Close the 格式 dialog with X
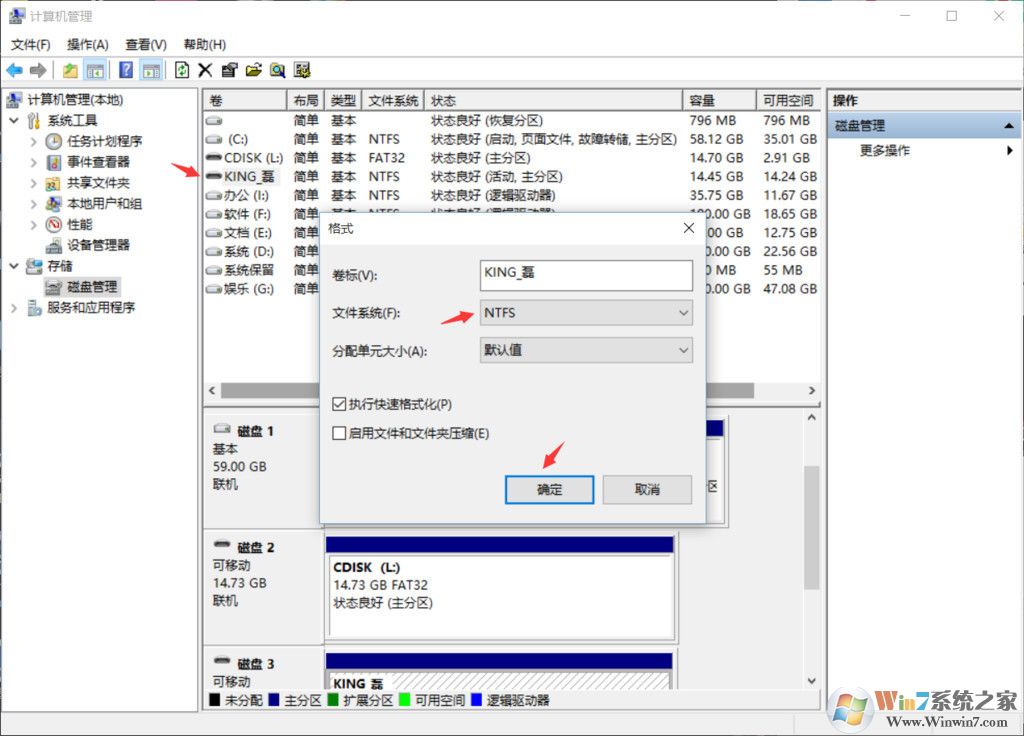1024x736 pixels. (688, 228)
